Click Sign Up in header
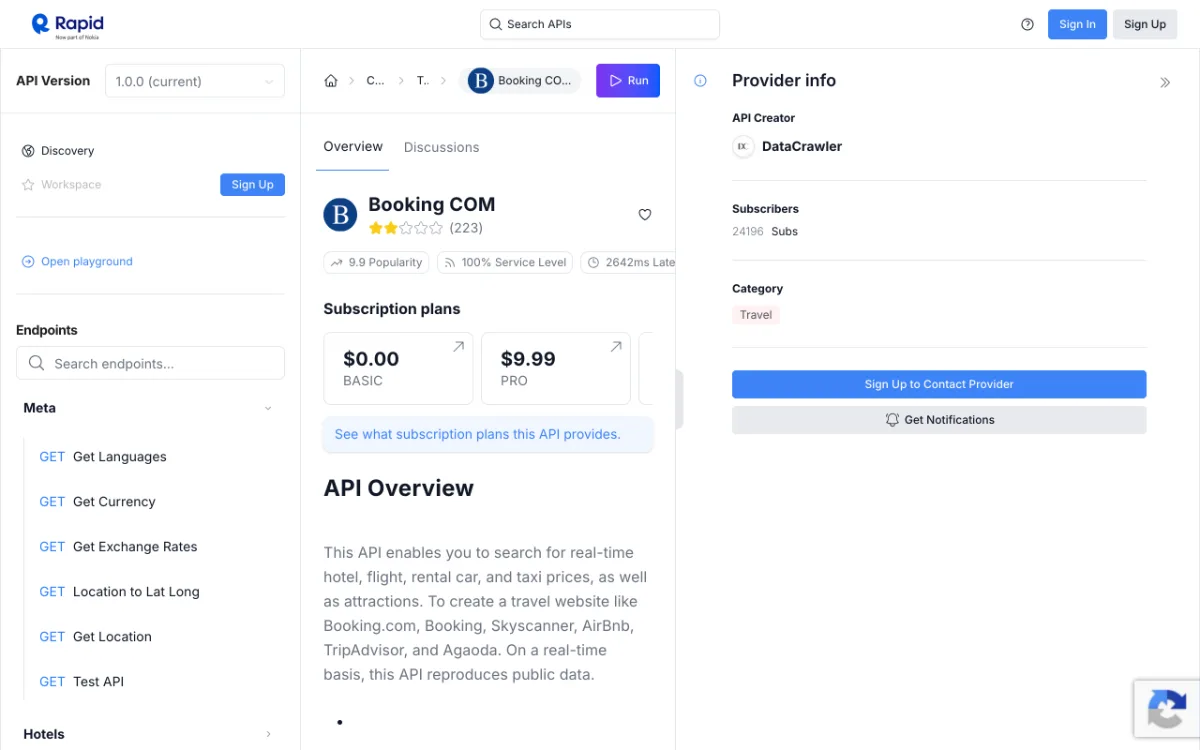Image resolution: width=1200 pixels, height=750 pixels. pyautogui.click(x=1145, y=24)
